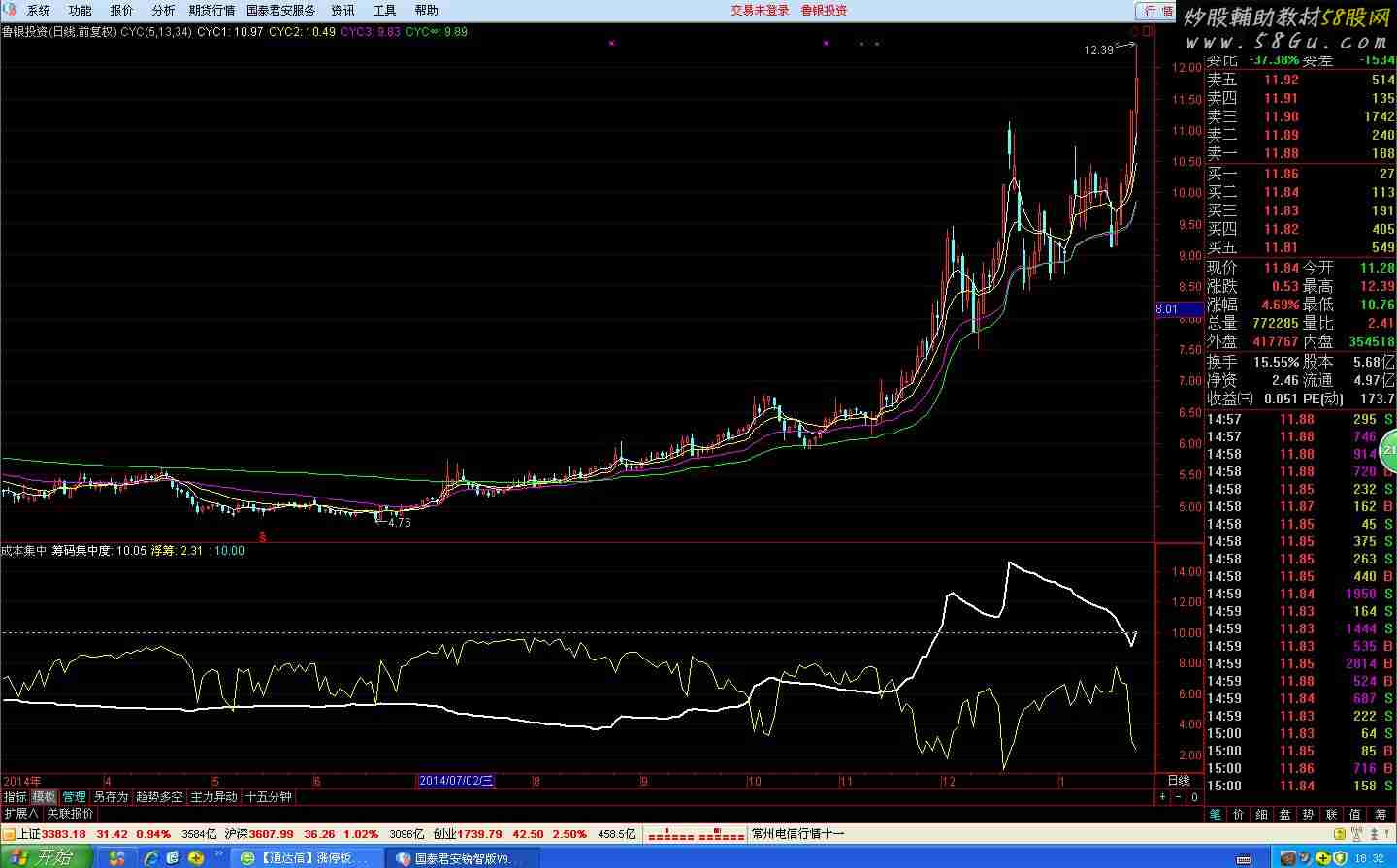Click the 卖一 ask price 11.88
The width and height of the screenshot is (1397, 868).
1282,153
